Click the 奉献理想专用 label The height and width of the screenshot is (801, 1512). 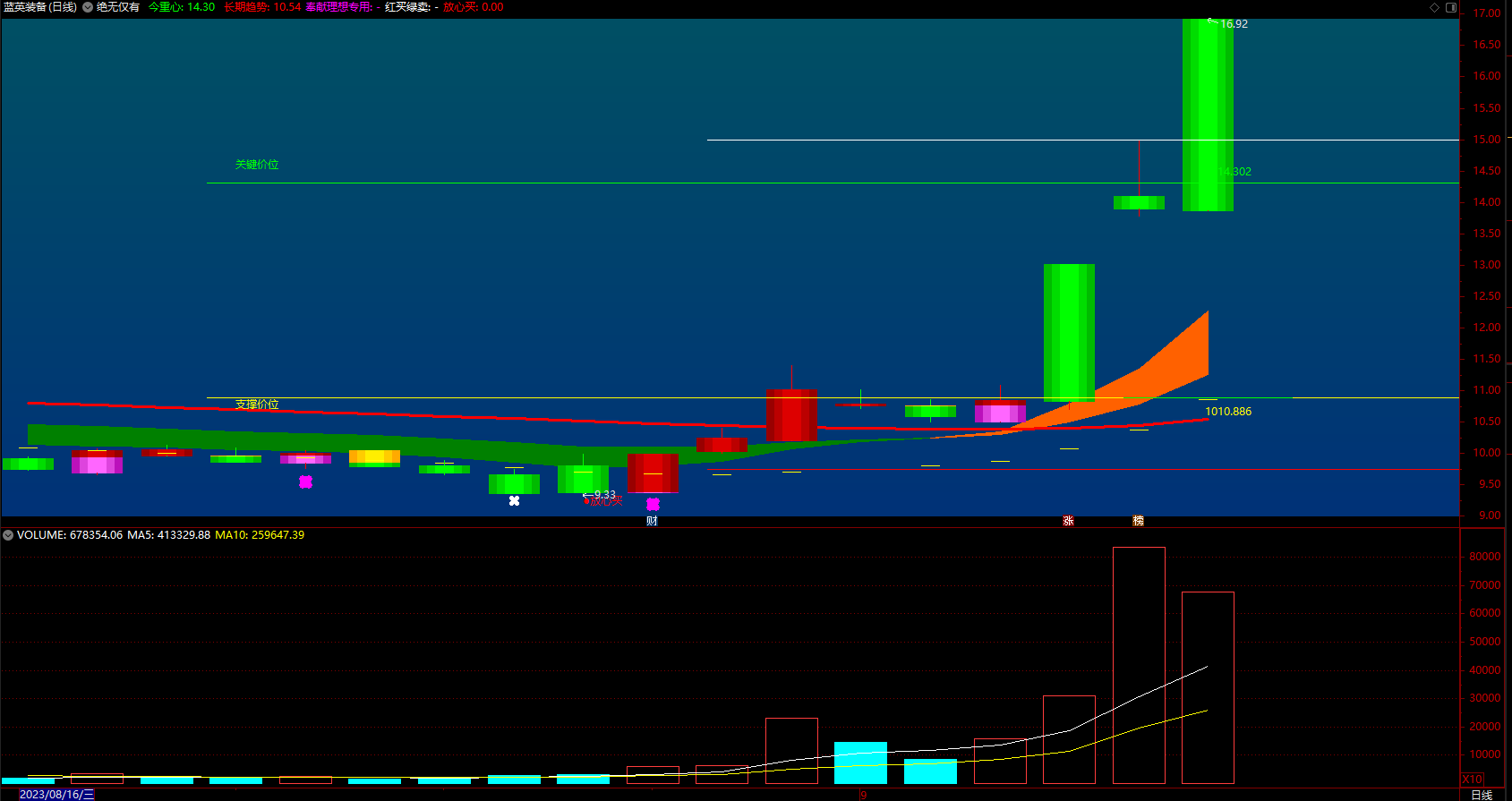coord(338,7)
